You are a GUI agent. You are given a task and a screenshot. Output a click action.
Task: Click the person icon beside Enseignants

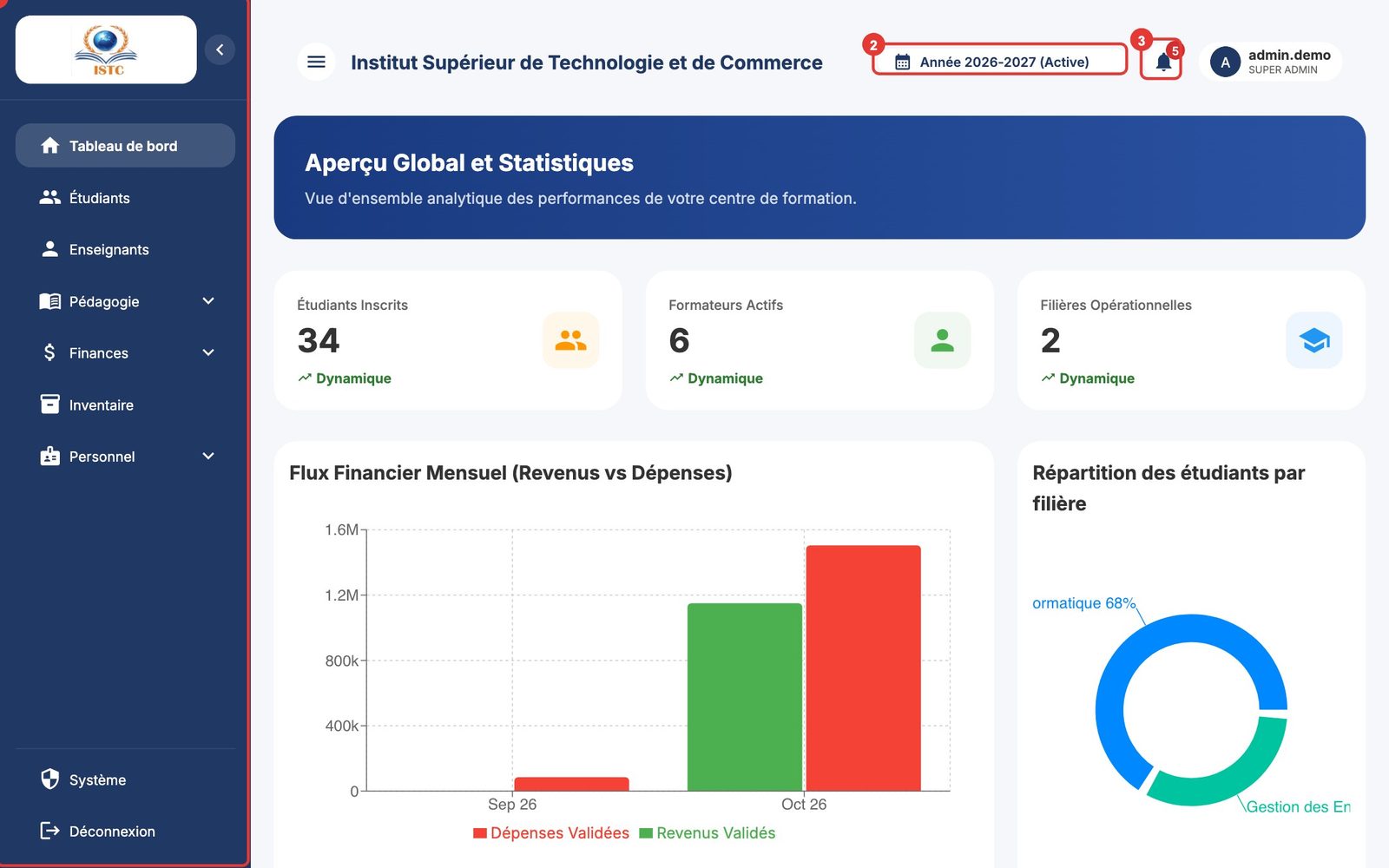click(50, 249)
